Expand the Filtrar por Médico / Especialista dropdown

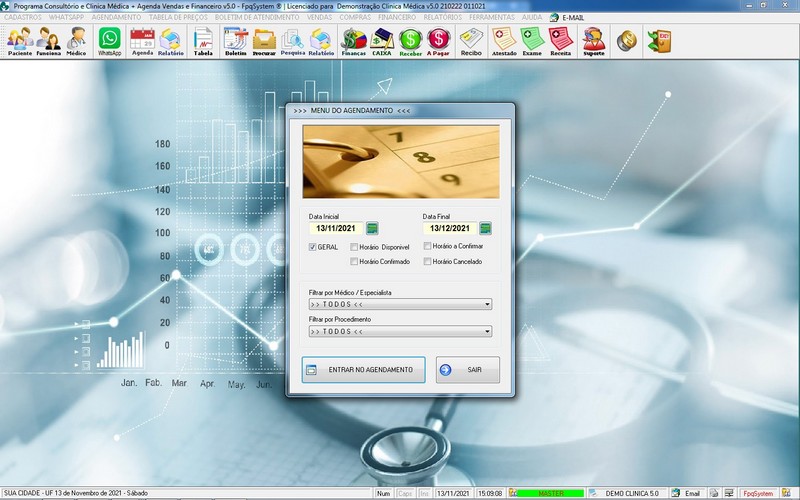(x=487, y=304)
